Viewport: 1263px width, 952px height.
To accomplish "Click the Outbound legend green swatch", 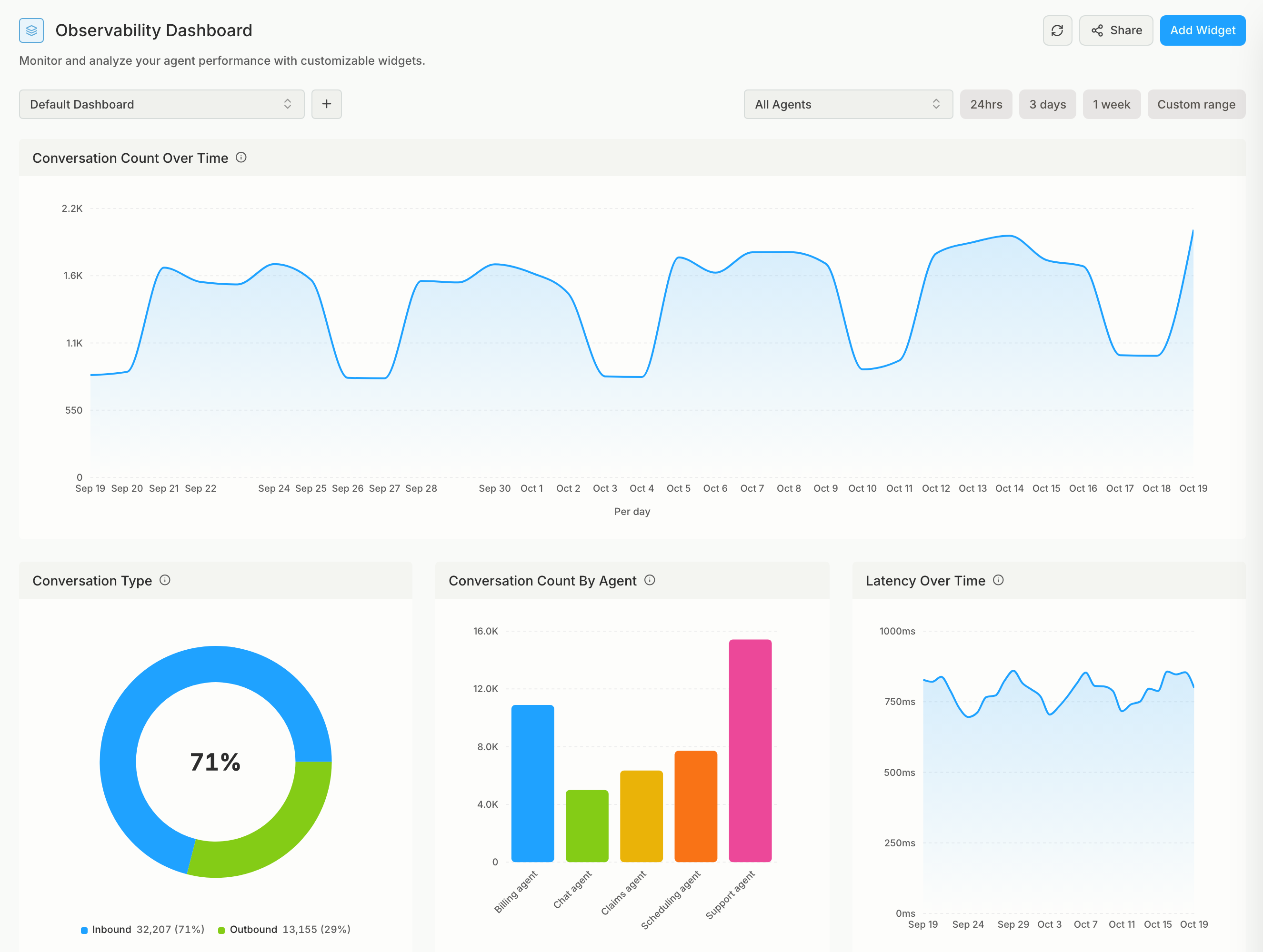I will [x=221, y=930].
